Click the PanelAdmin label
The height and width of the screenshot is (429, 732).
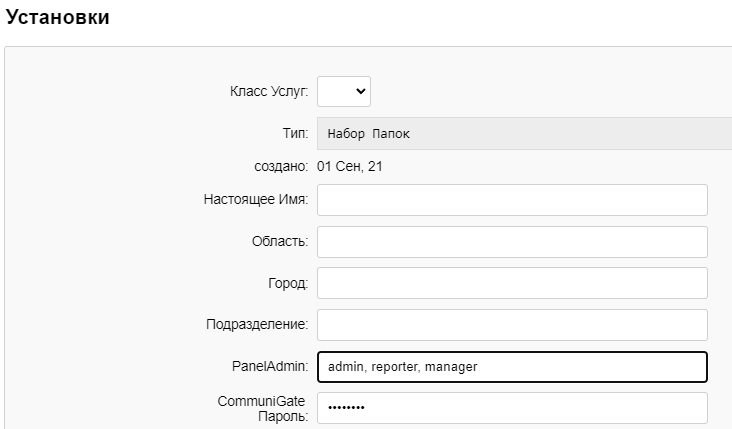tap(270, 366)
